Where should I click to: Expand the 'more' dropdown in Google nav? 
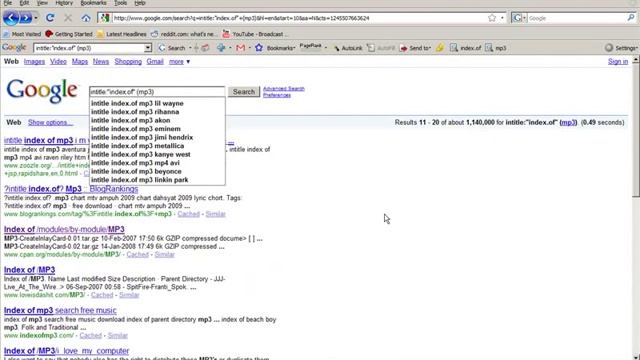(x=180, y=62)
